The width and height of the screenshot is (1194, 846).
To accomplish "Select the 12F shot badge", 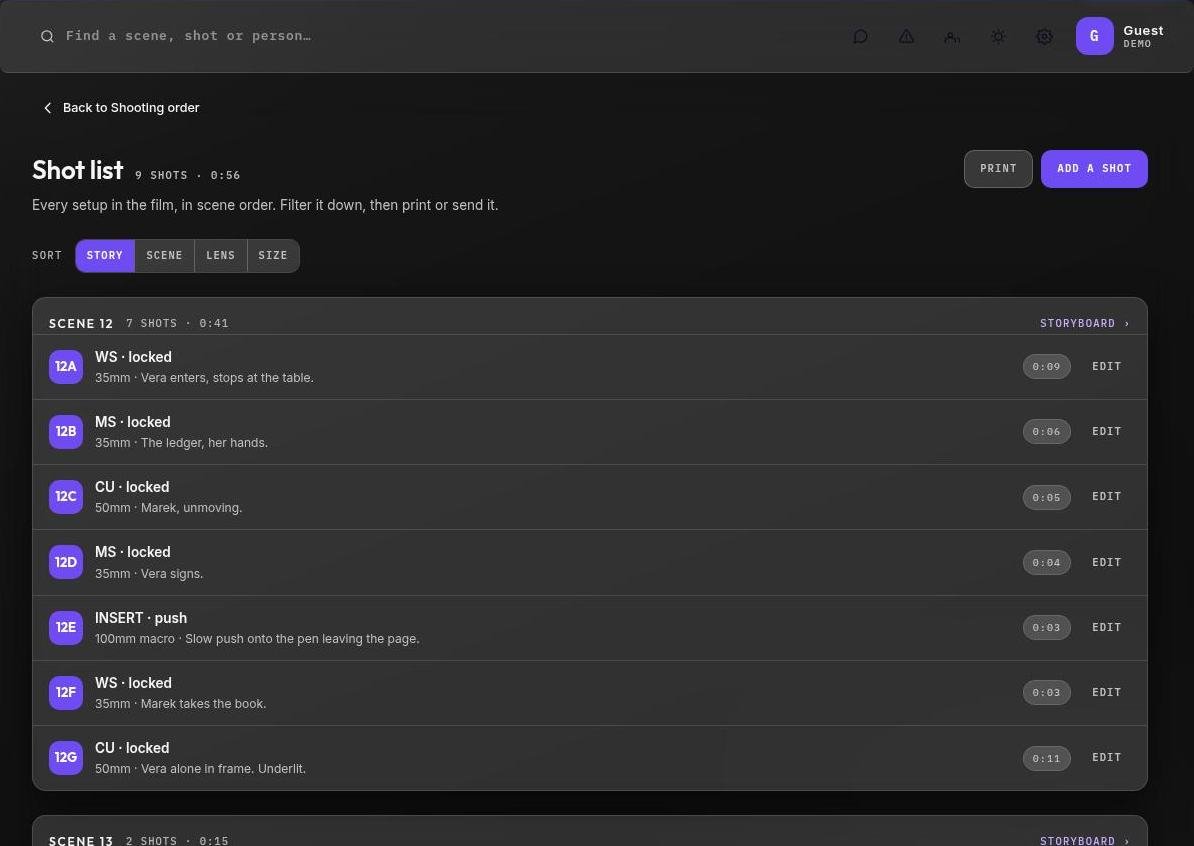I will point(65,692).
